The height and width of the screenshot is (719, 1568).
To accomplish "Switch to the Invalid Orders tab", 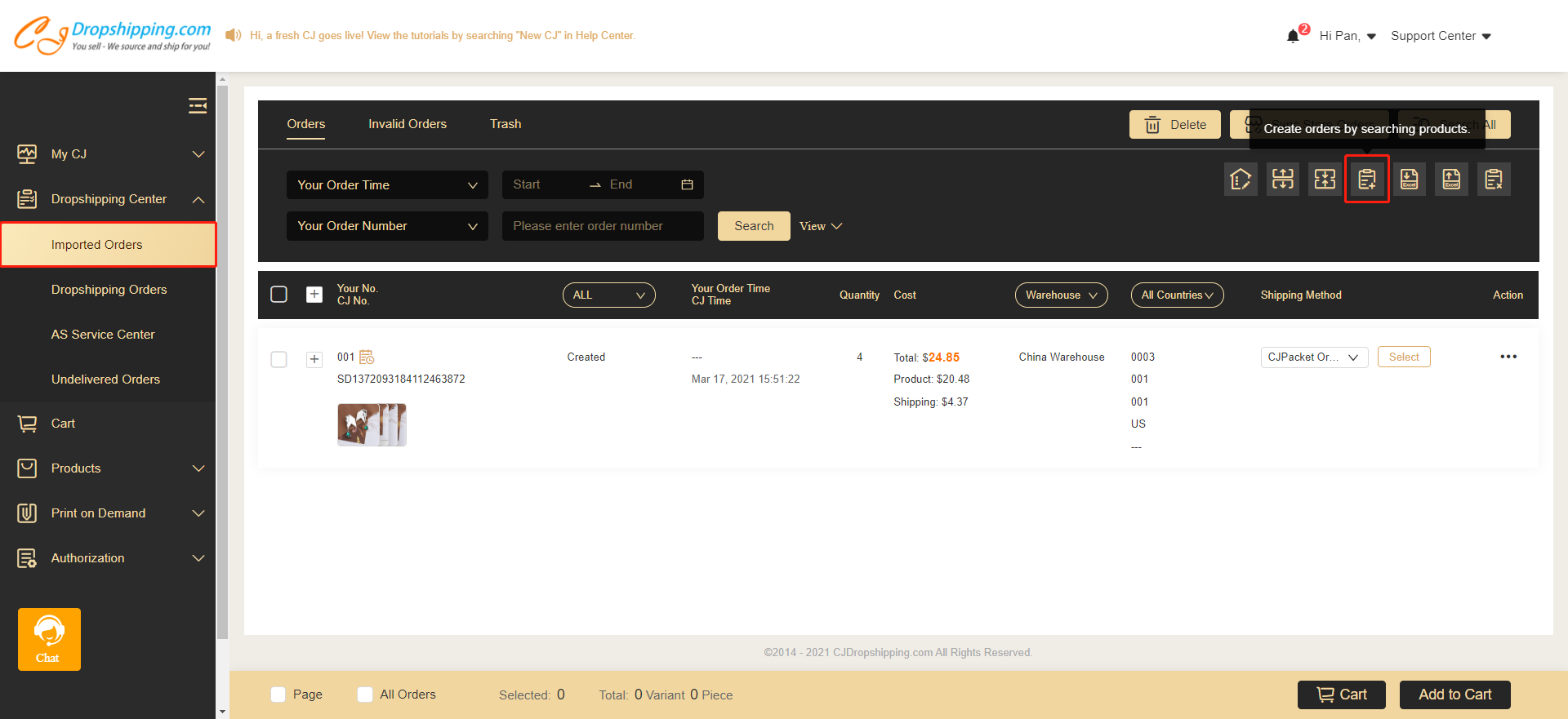I will [x=407, y=124].
